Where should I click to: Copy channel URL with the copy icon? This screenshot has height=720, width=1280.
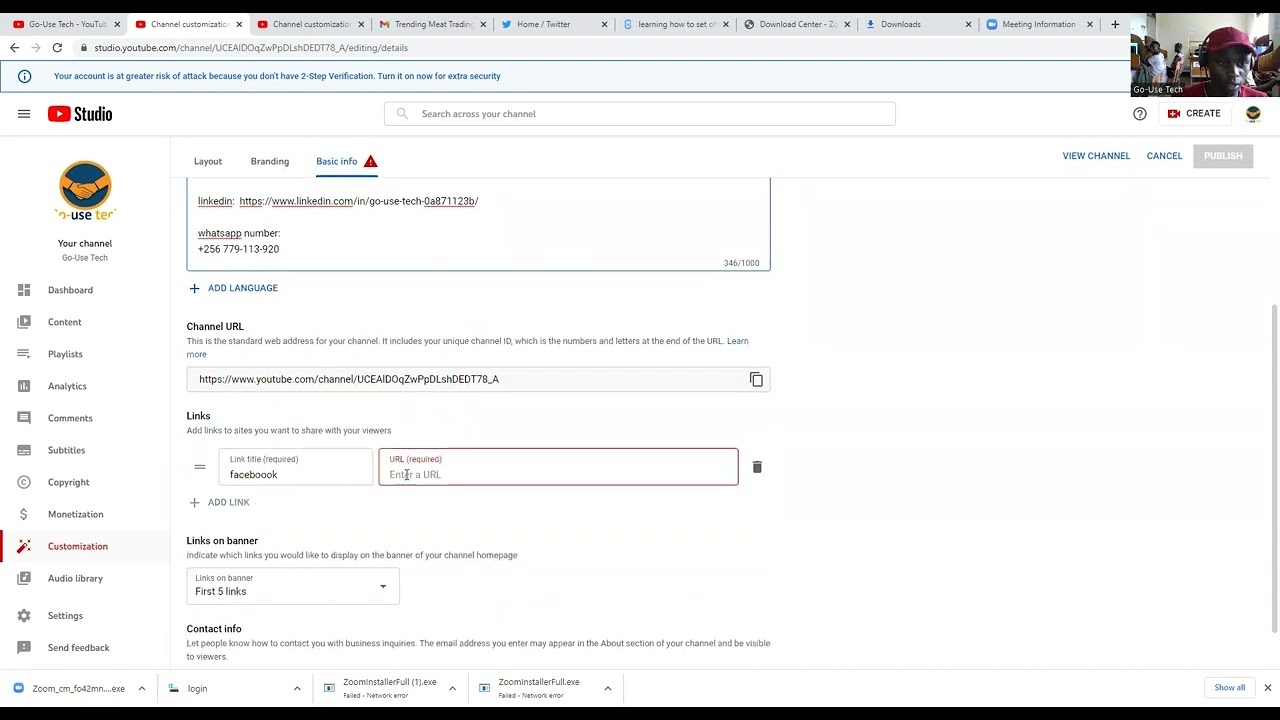click(x=756, y=380)
